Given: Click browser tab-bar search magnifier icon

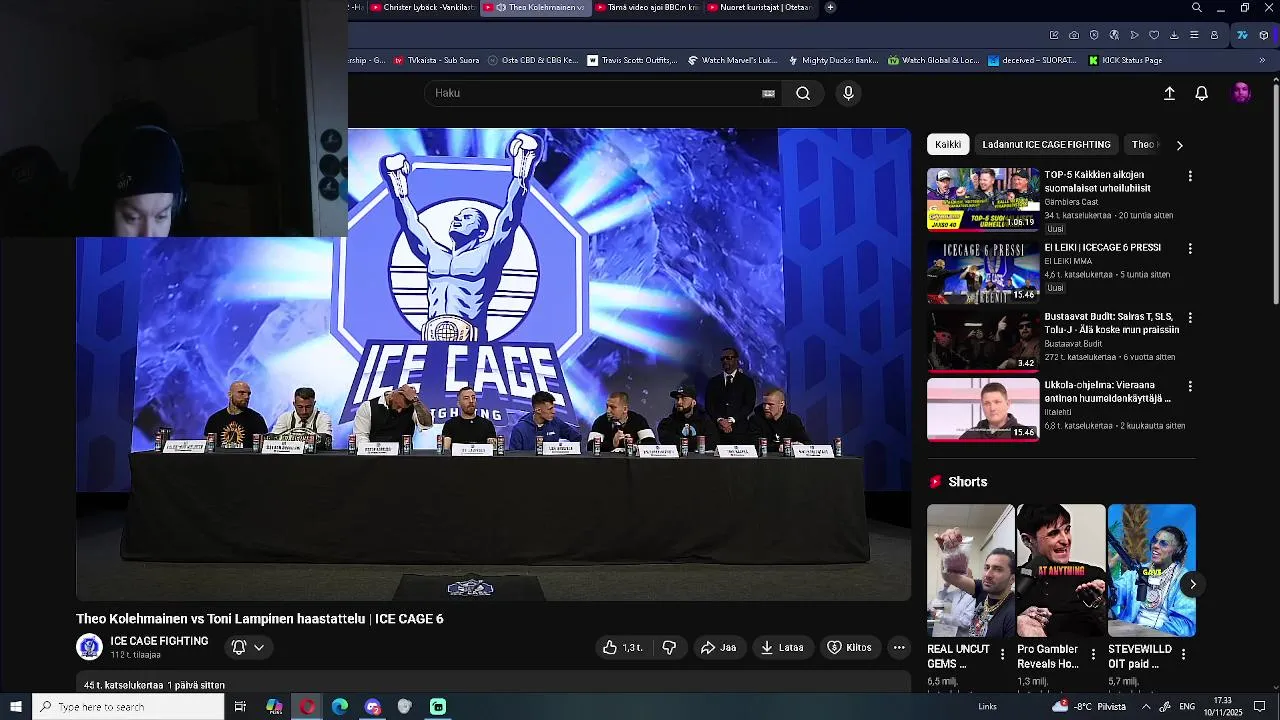Looking at the screenshot, I should pos(1197,8).
